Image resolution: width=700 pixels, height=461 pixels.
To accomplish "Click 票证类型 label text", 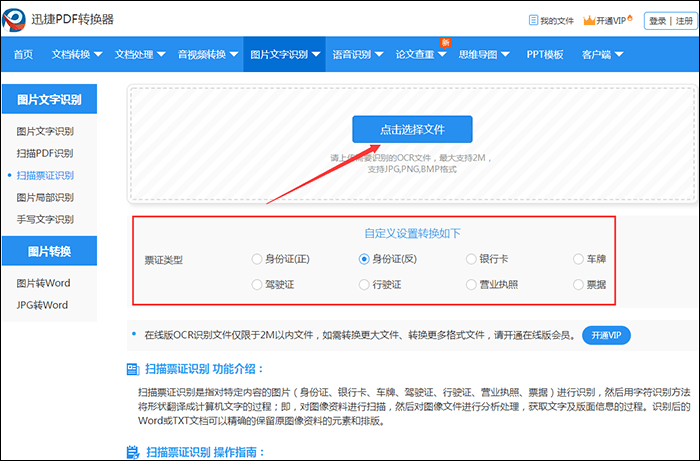I will pyautogui.click(x=163, y=260).
